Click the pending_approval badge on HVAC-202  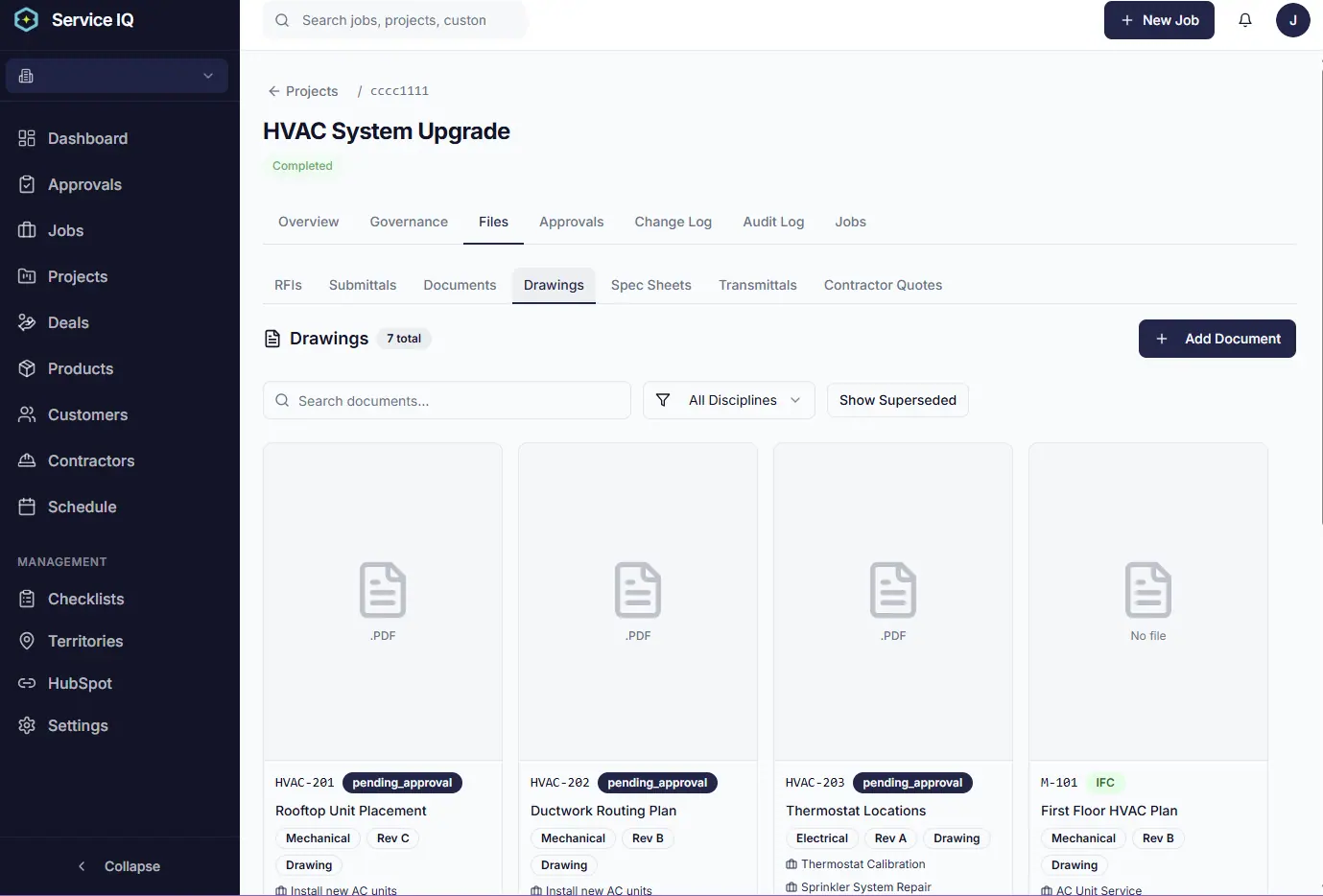tap(657, 783)
